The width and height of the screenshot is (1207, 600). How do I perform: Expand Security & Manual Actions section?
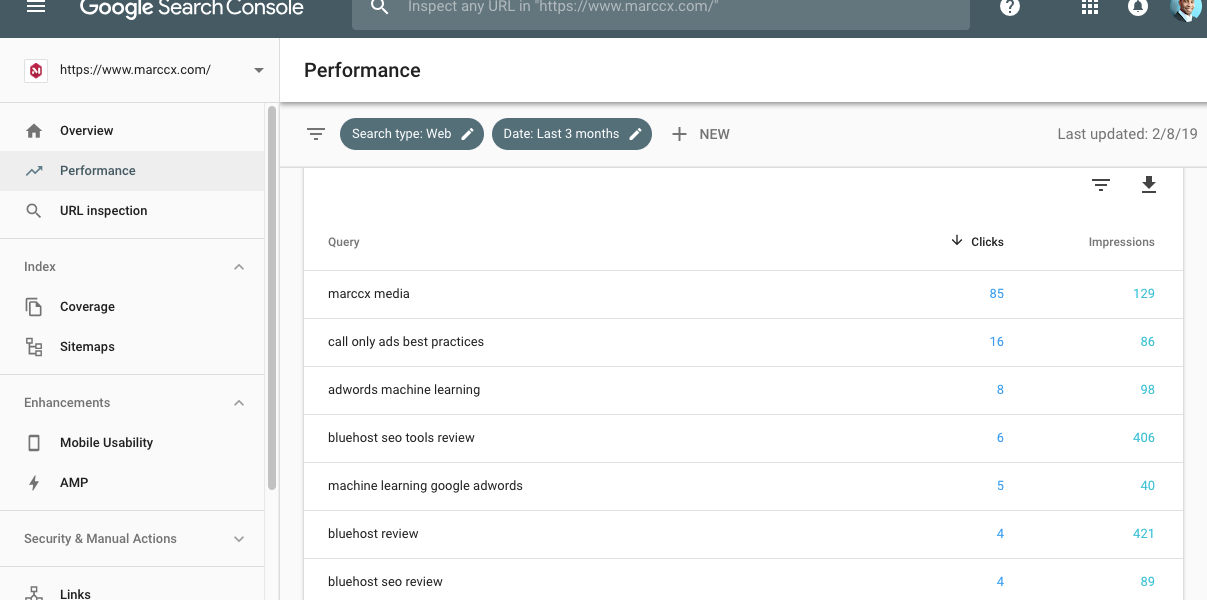[239, 539]
